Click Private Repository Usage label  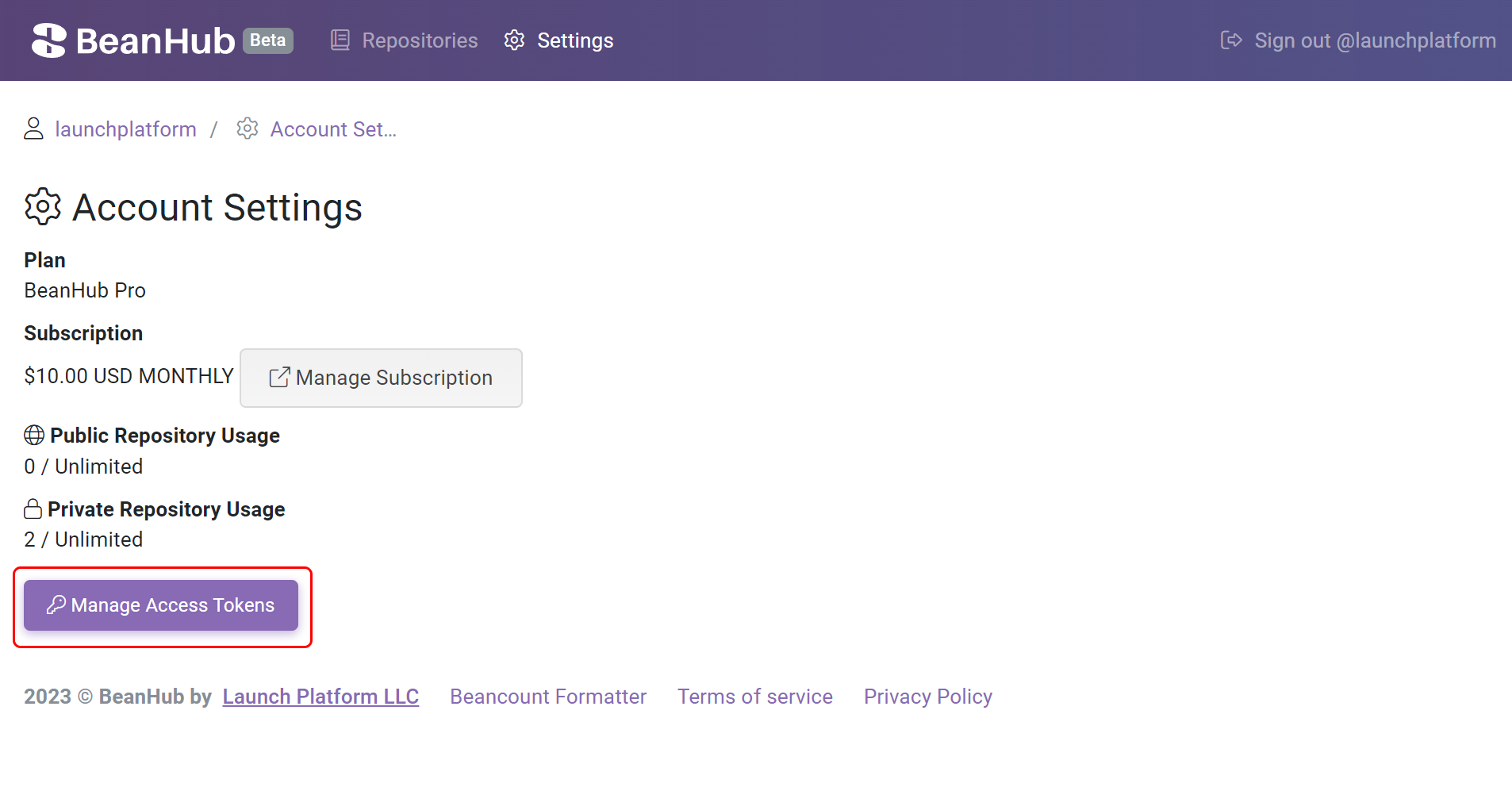point(166,509)
